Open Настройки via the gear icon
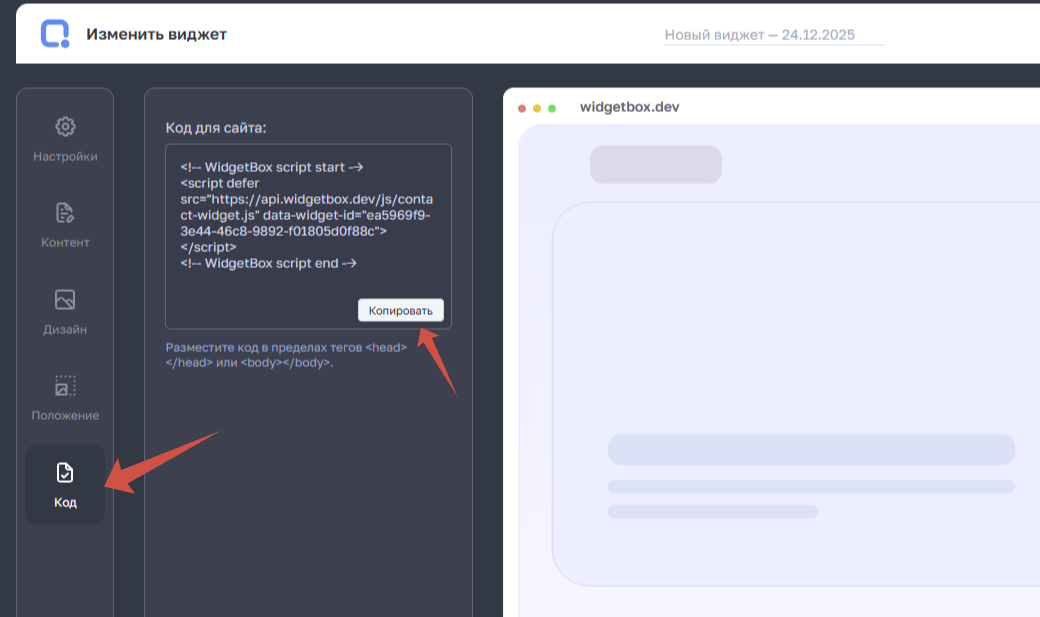This screenshot has height=617, width=1040. click(x=65, y=127)
